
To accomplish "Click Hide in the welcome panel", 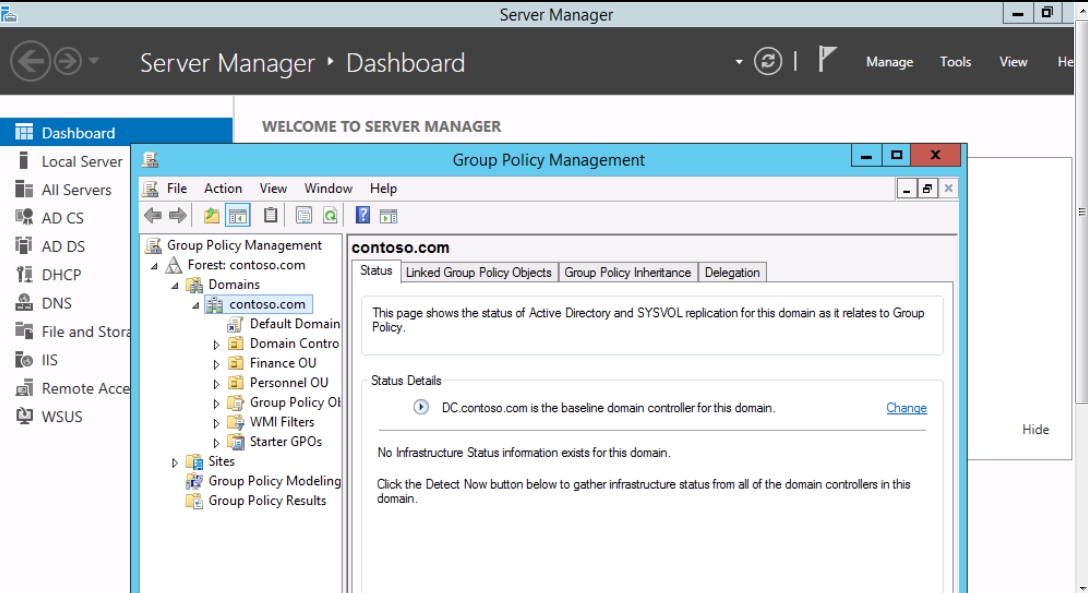I will (1035, 429).
